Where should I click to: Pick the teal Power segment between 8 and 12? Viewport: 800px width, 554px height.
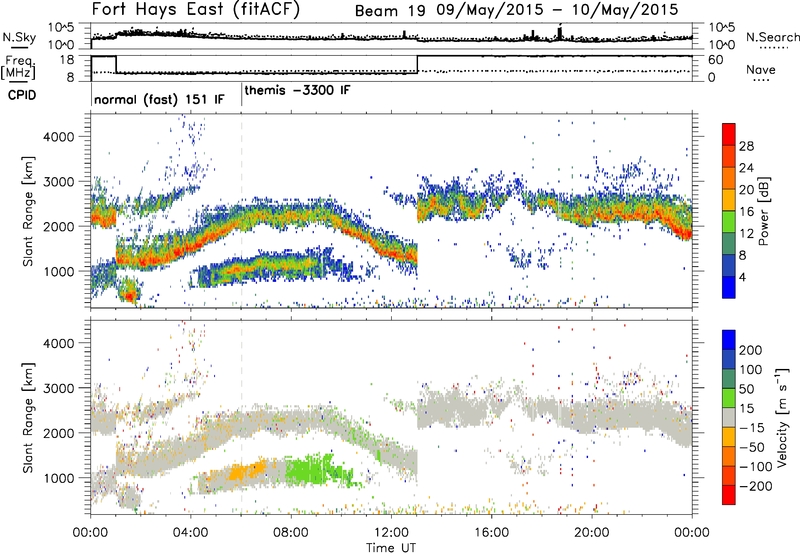tap(729, 243)
